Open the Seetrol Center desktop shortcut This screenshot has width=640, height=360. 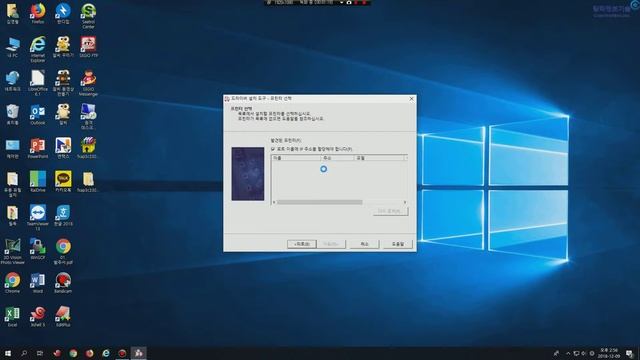[x=88, y=16]
